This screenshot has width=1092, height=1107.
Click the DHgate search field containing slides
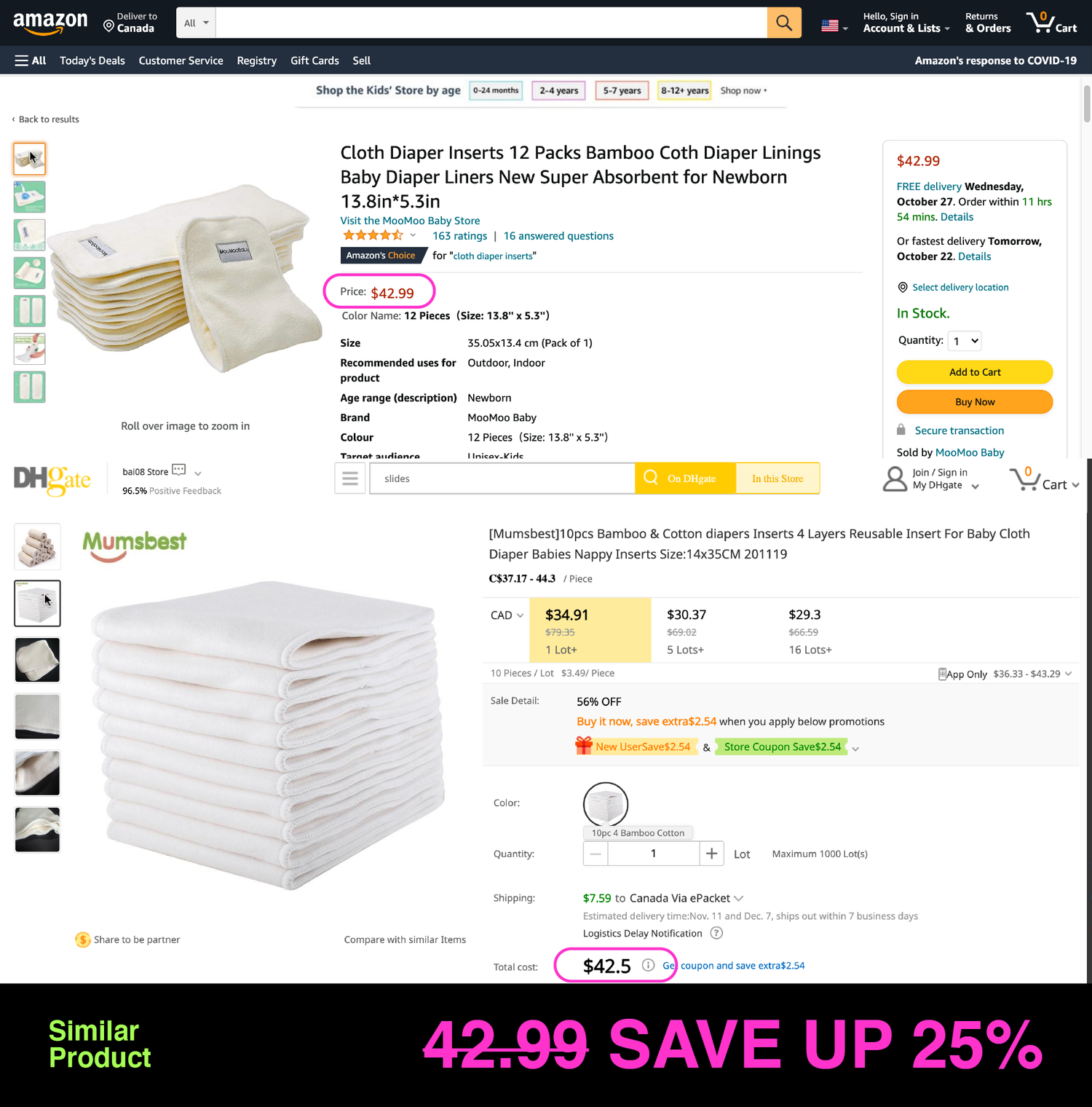(502, 478)
